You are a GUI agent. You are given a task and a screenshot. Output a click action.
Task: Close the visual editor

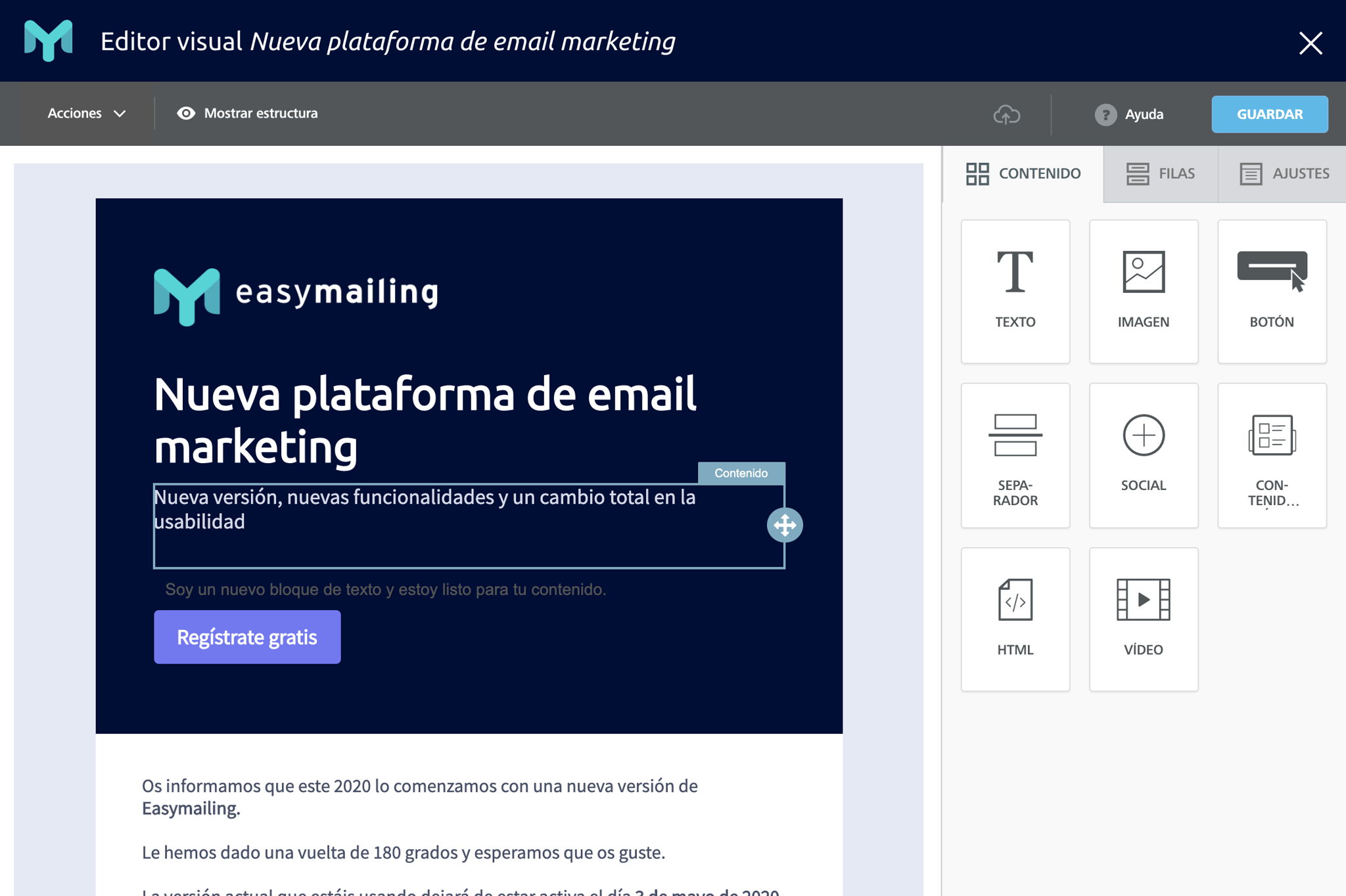[1311, 43]
